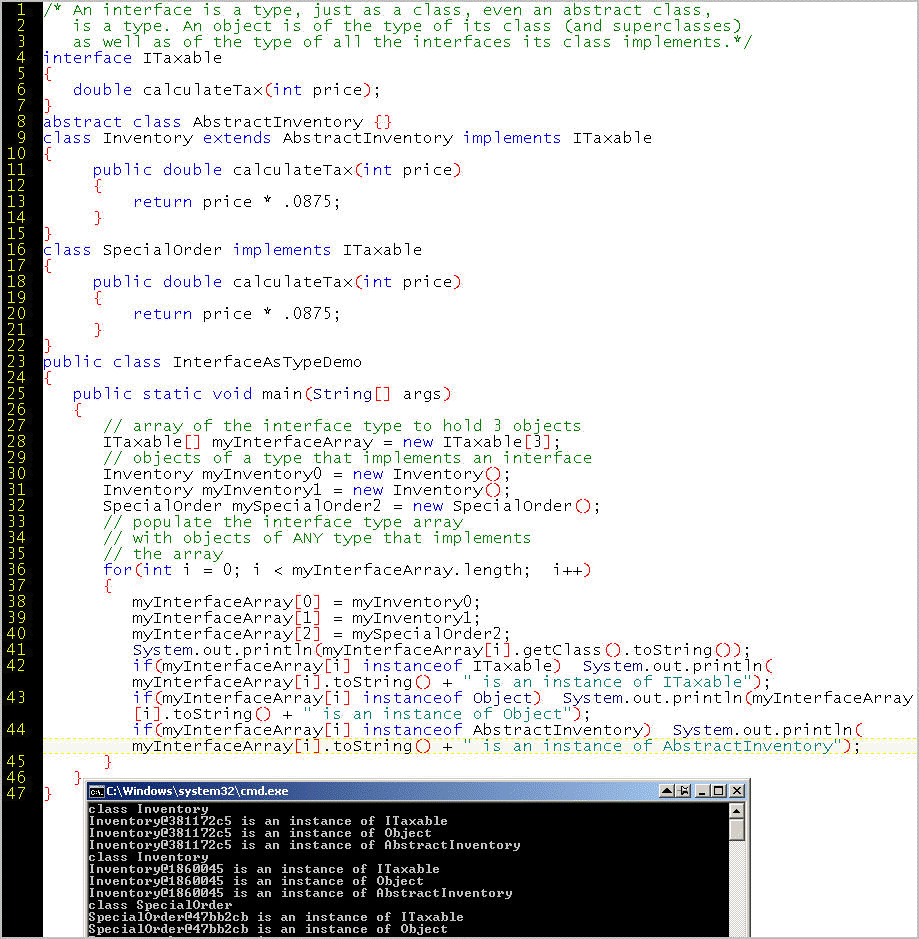The width and height of the screenshot is (919, 939).
Task: Open the cmd.exe window system menu icon
Action: 96,792
